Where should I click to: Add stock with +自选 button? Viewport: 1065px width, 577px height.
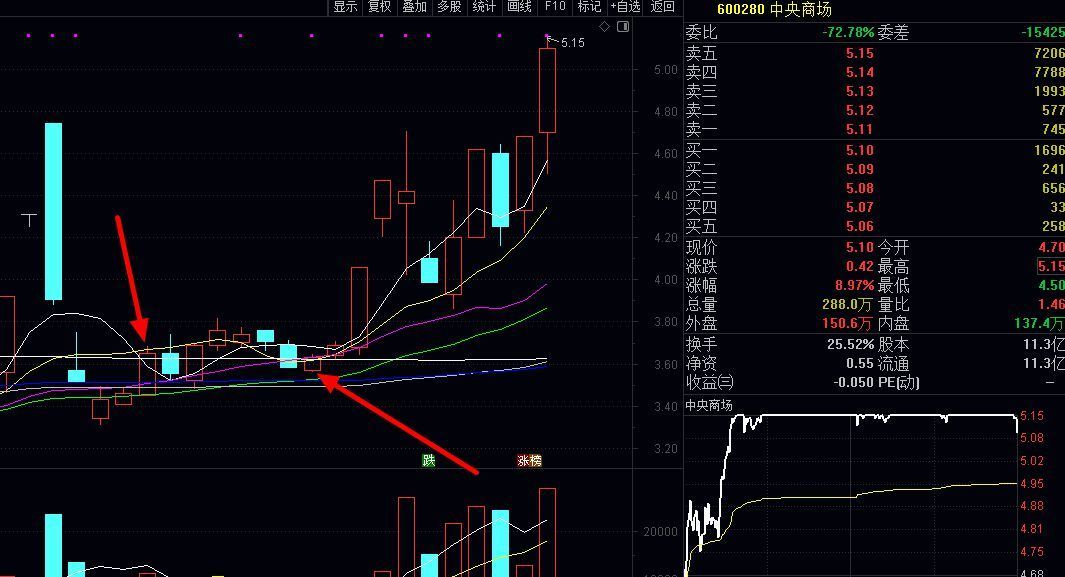(625, 7)
